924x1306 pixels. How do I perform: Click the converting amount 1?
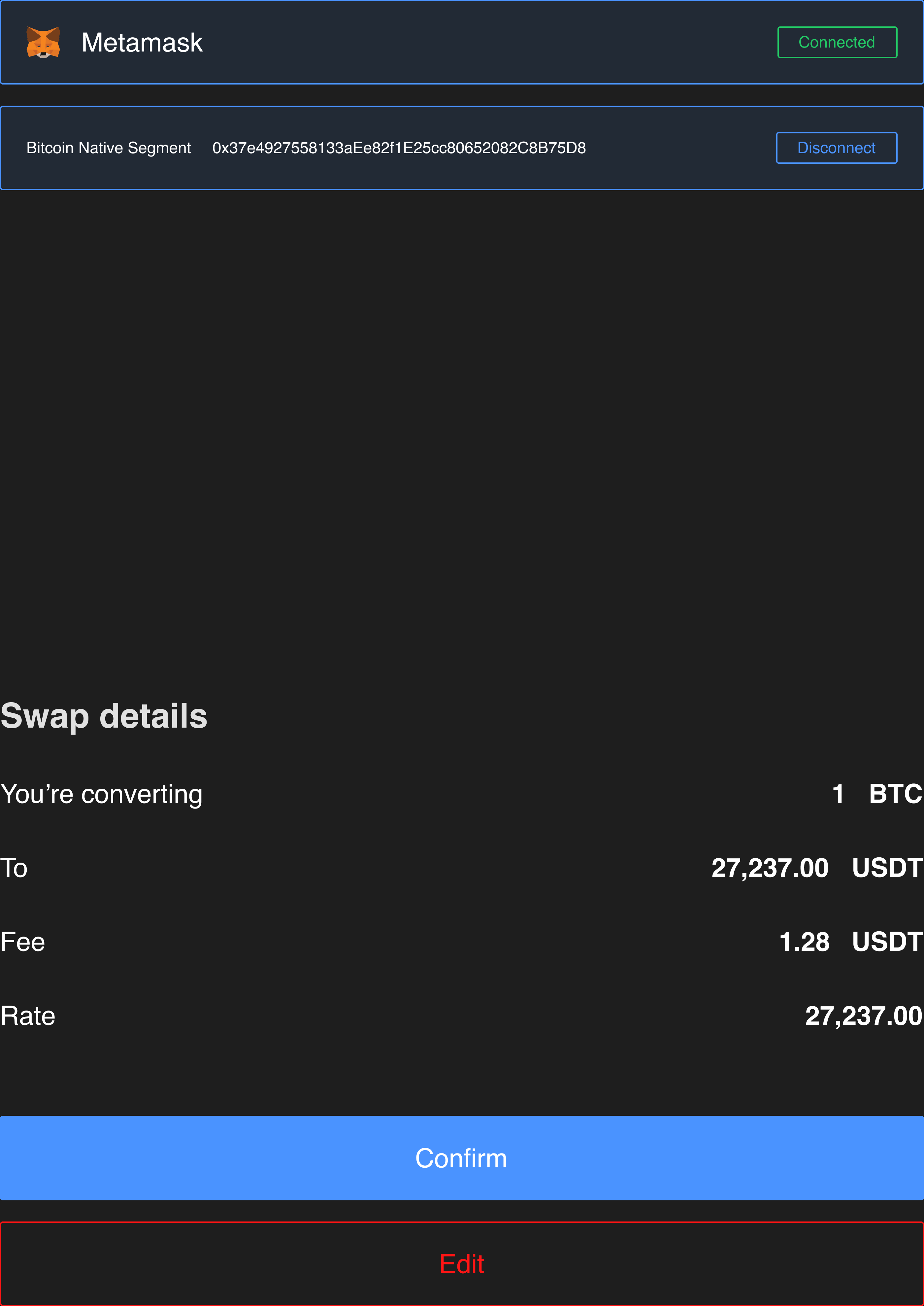point(838,794)
